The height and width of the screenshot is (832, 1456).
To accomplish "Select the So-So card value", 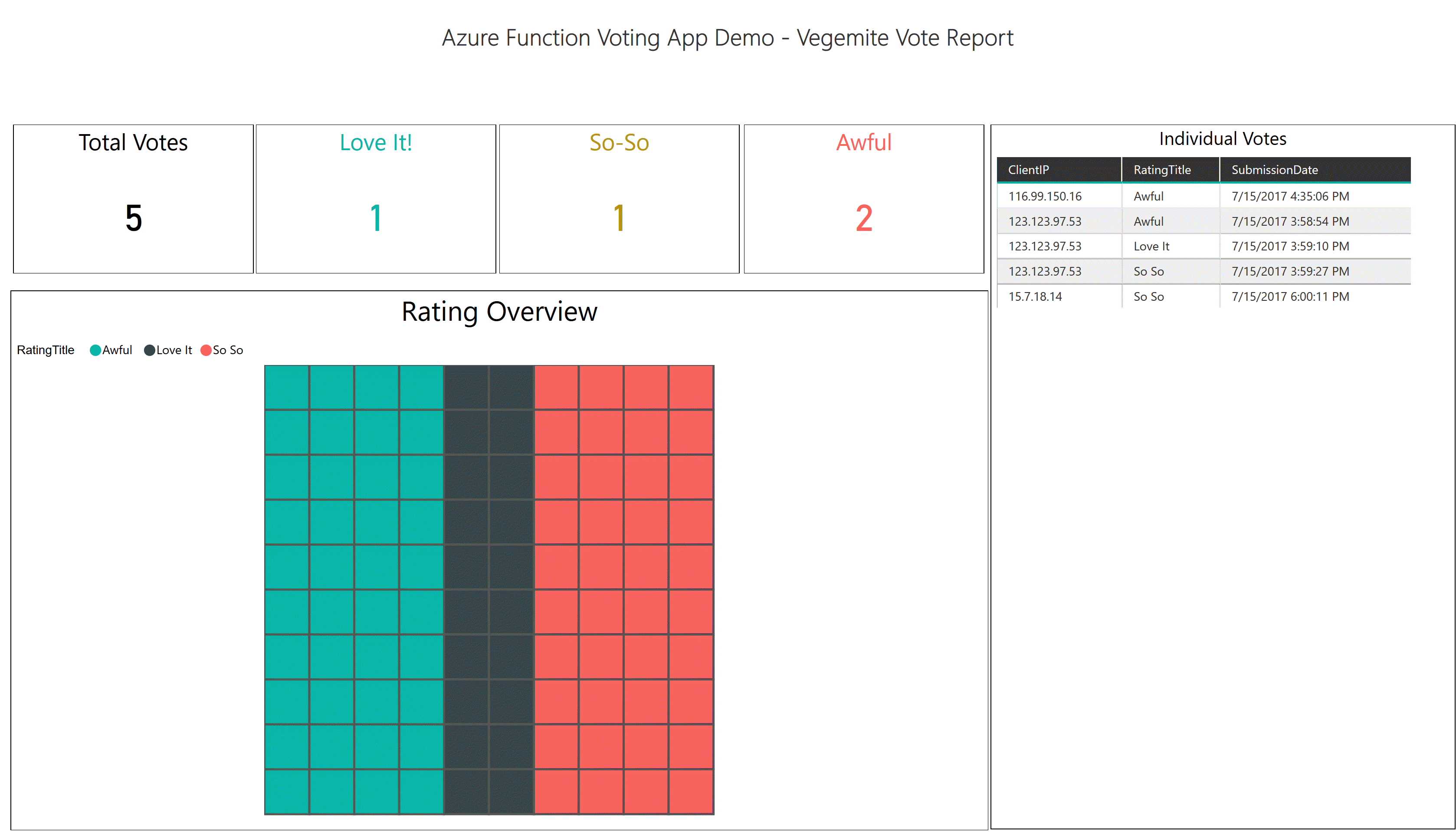I will pos(619,218).
